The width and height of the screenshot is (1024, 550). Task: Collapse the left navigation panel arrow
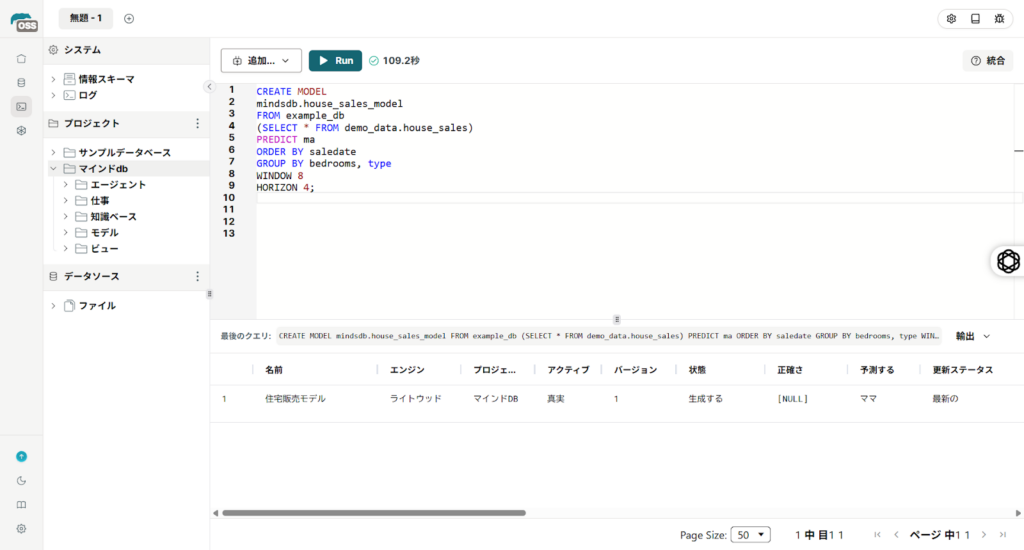[x=209, y=87]
